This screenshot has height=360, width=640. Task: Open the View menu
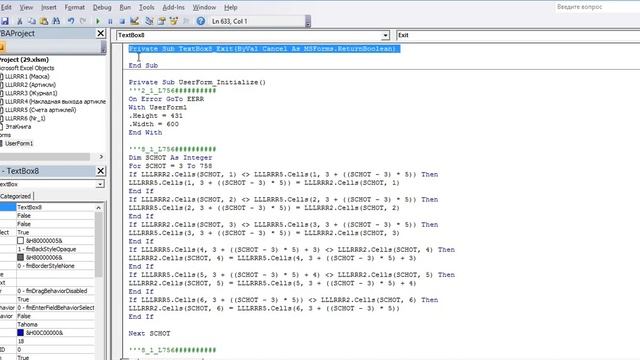[x=26, y=7]
